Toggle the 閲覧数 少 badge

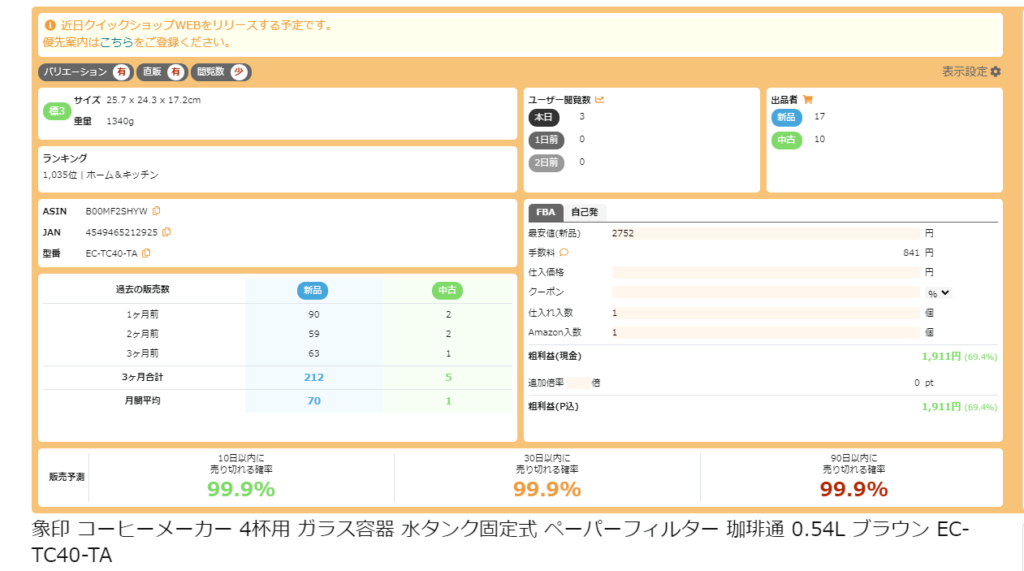[x=221, y=72]
